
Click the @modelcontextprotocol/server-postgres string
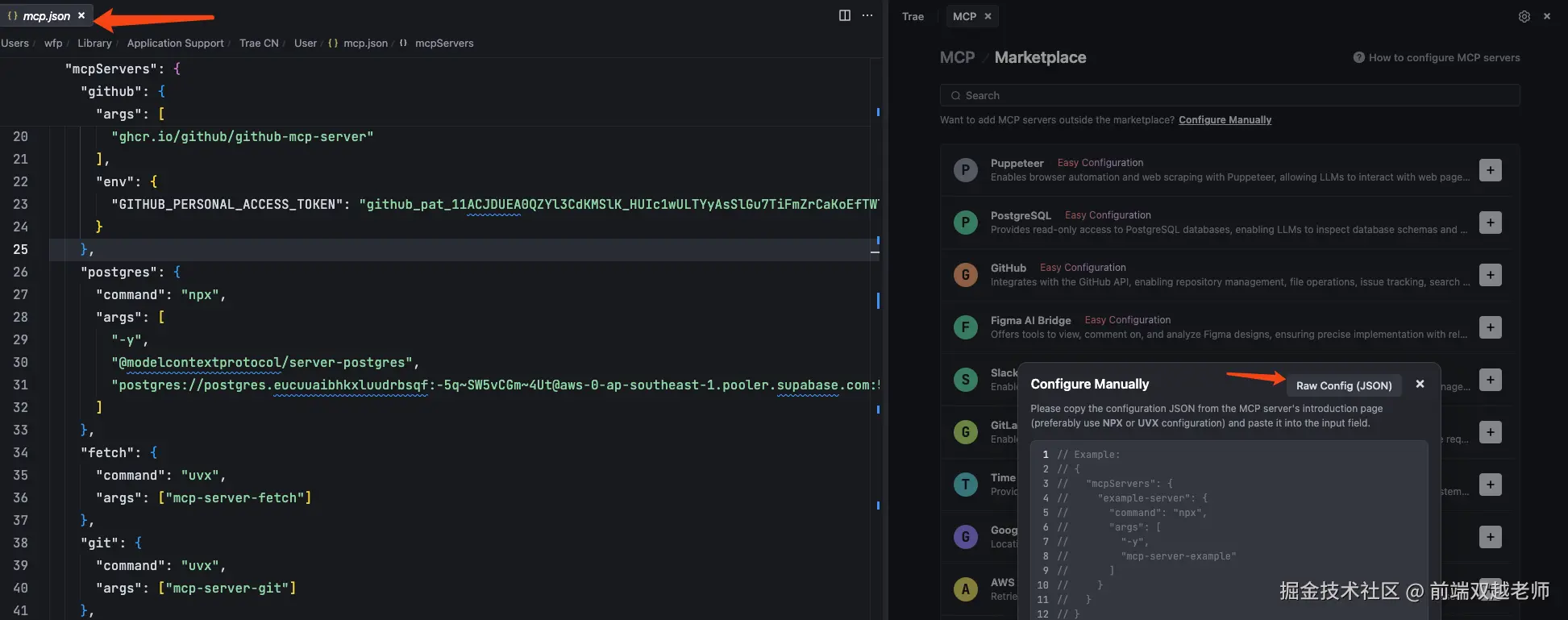tap(262, 363)
